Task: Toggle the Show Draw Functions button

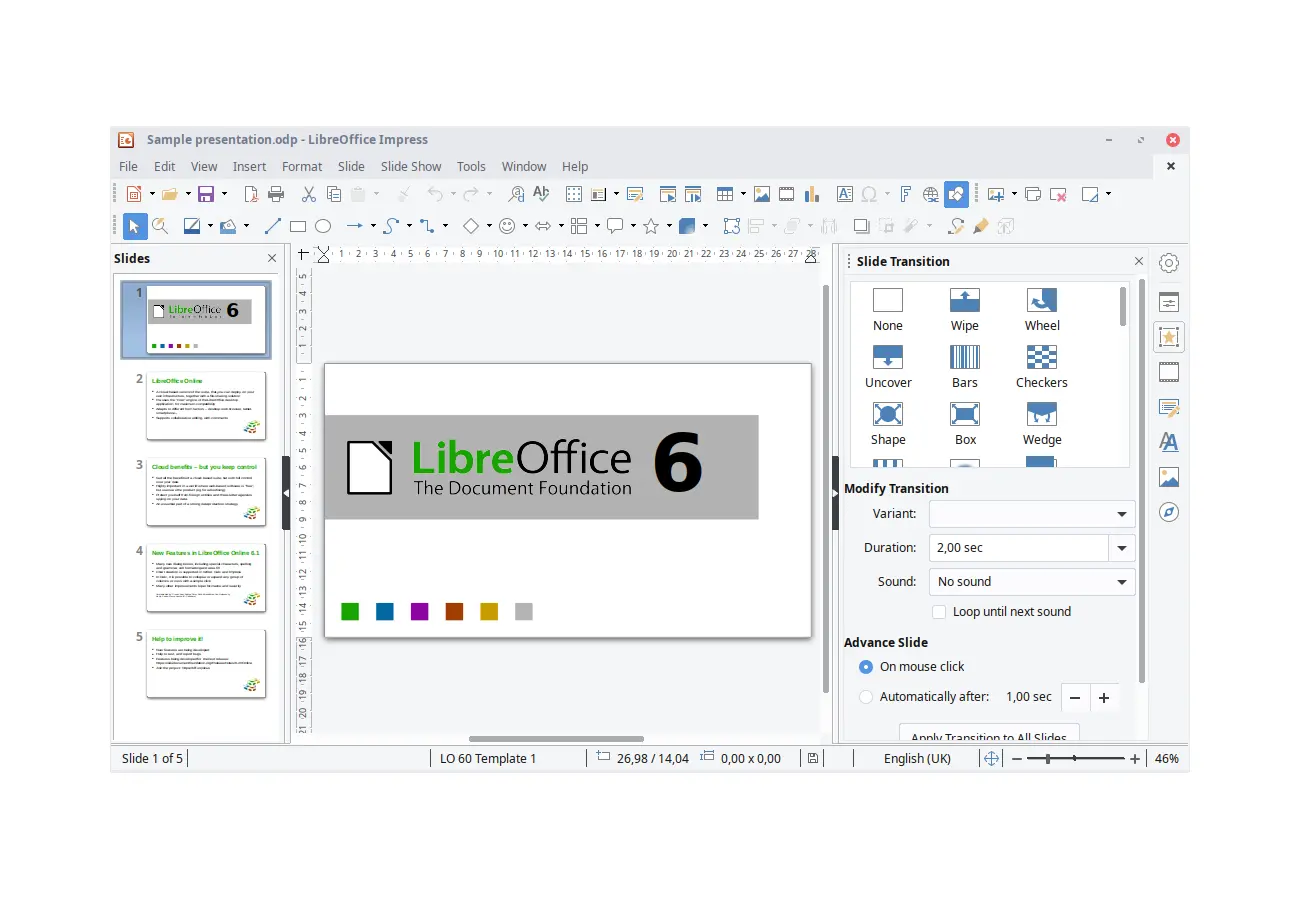Action: coord(956,194)
